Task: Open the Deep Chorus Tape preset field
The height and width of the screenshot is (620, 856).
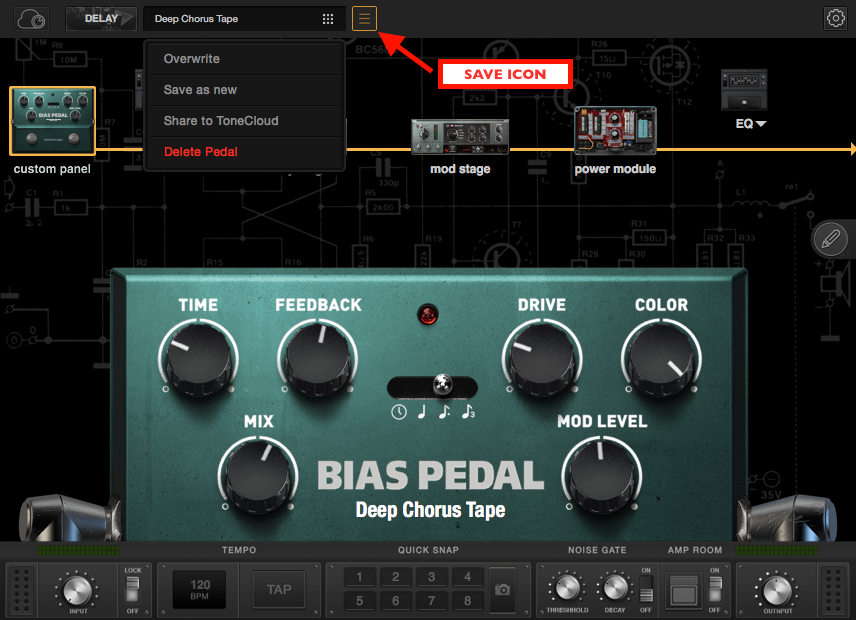Action: [244, 19]
